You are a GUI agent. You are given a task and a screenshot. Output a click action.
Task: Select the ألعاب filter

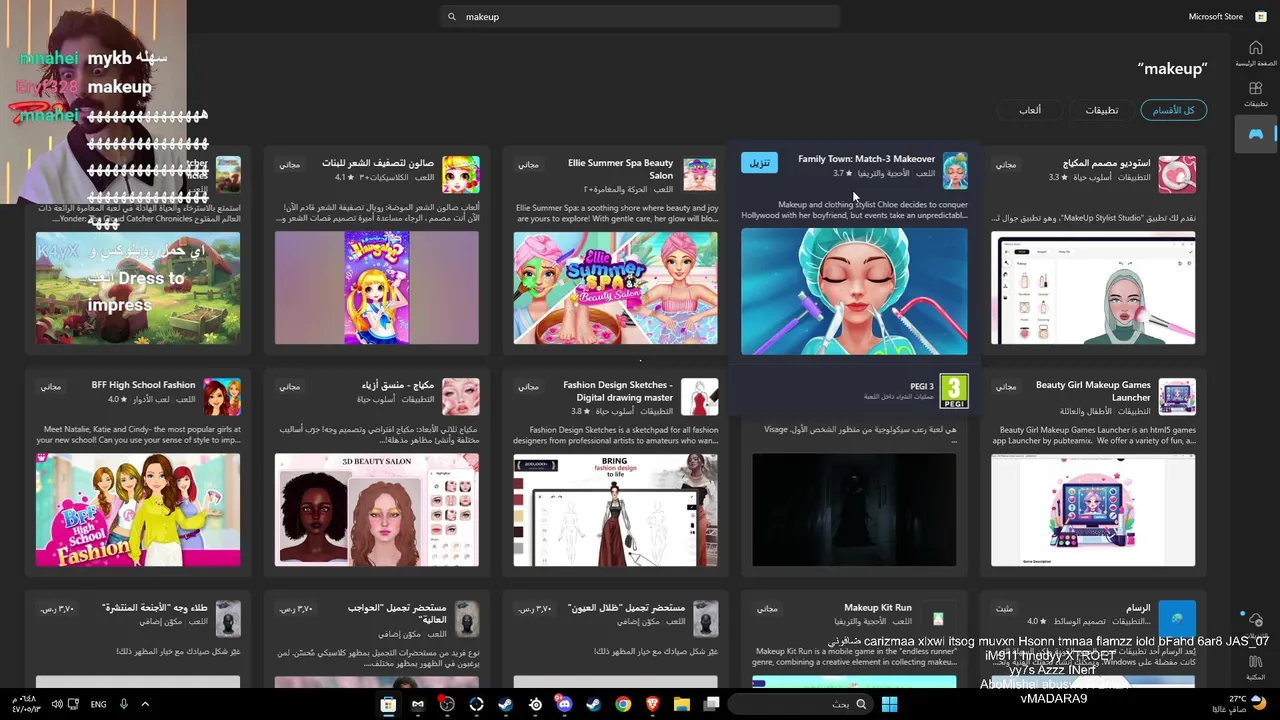pos(1030,110)
